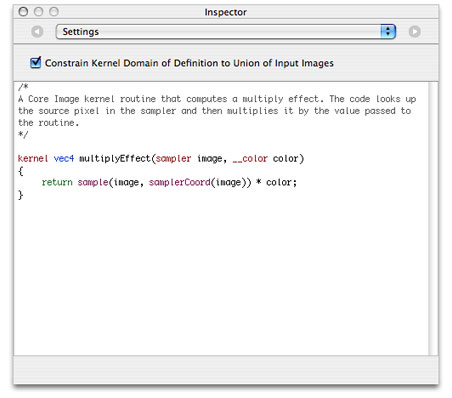Click the back arrow in Inspector
This screenshot has height=398, width=452.
click(37, 32)
